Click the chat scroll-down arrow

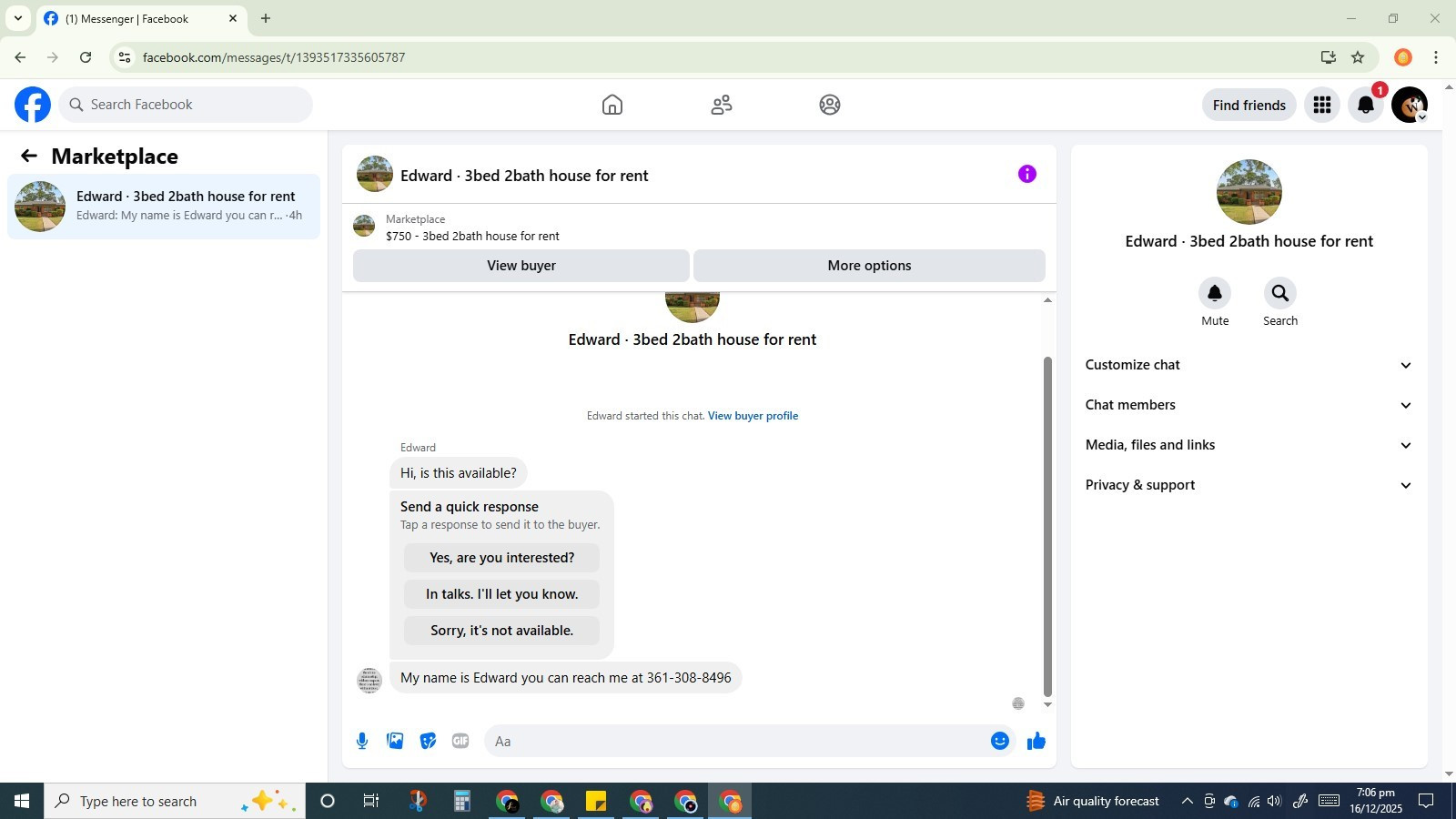[x=1047, y=705]
